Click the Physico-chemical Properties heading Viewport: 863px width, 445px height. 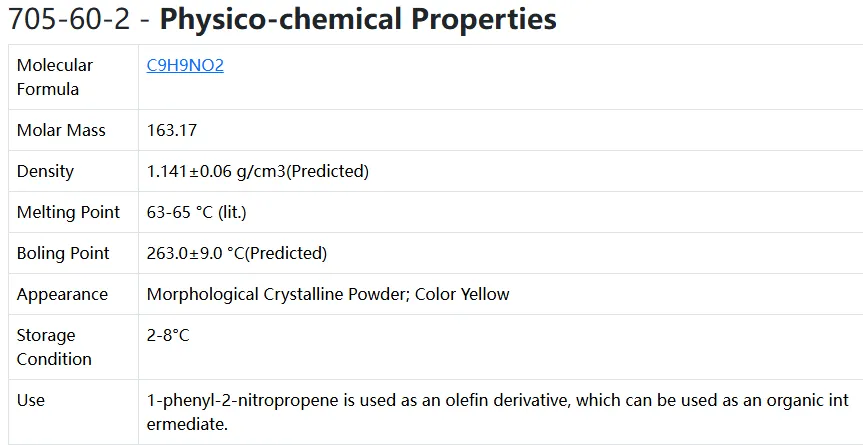pos(358,19)
